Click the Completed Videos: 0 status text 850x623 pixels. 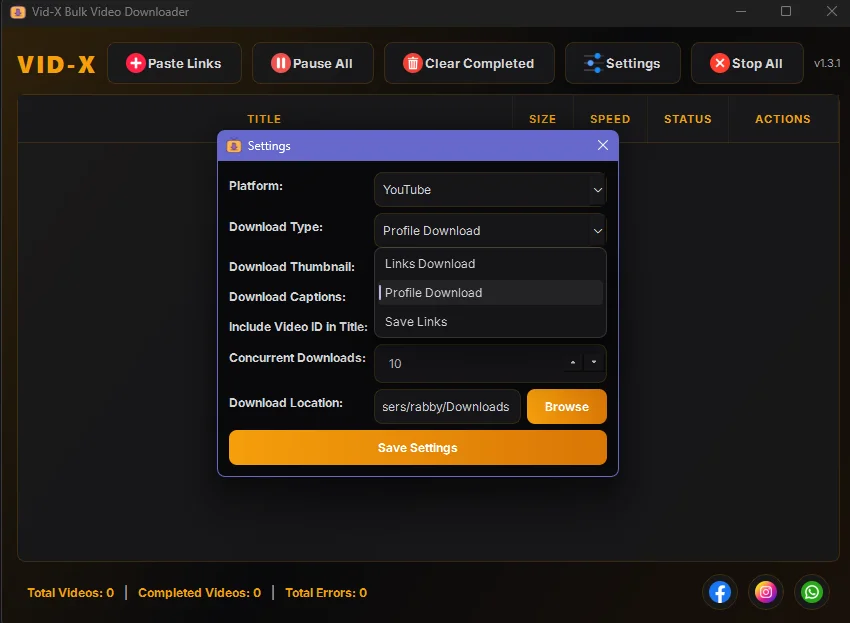199,593
